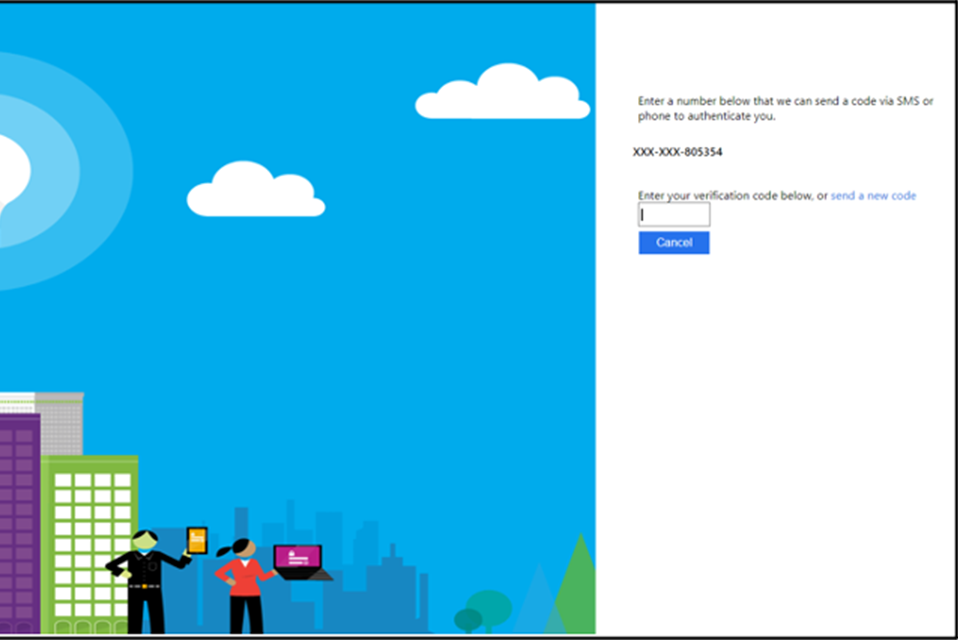
Task: Click the magenta laptop screen
Action: (298, 556)
